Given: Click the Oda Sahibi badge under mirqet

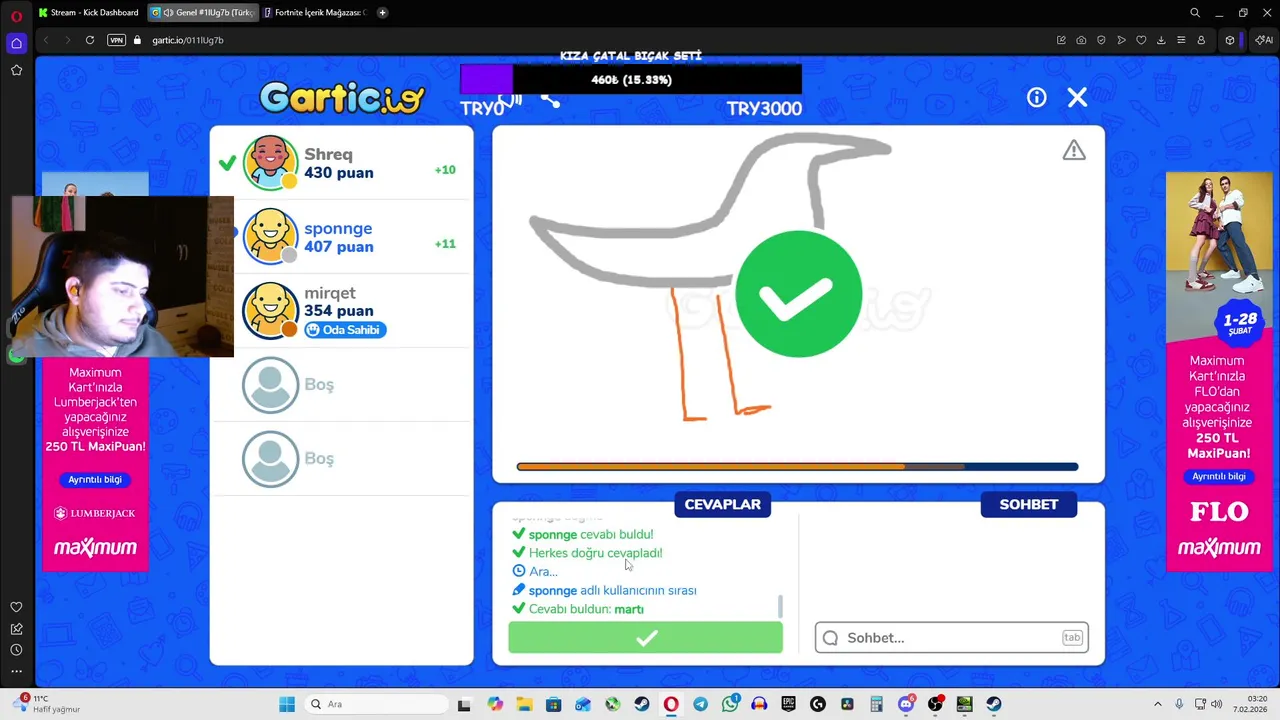Looking at the screenshot, I should [345, 330].
